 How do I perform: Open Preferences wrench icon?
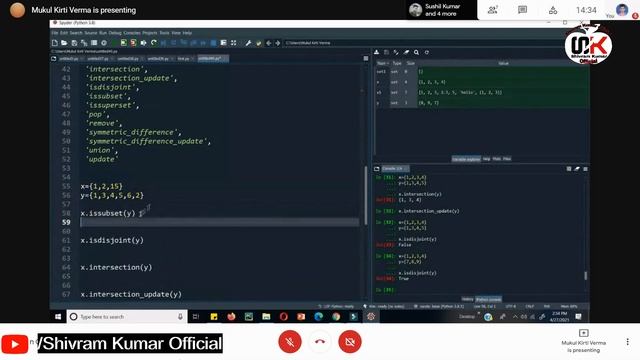[x=248, y=43]
